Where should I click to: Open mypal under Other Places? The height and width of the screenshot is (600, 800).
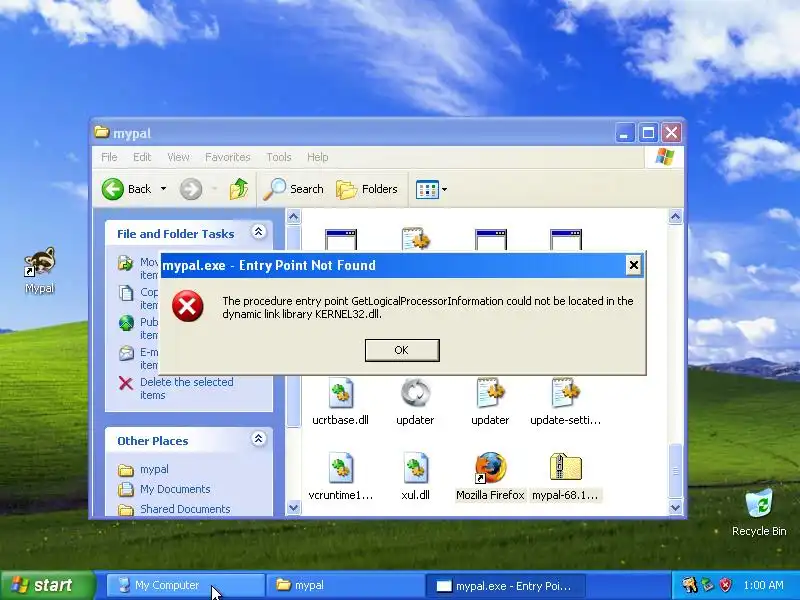(154, 469)
